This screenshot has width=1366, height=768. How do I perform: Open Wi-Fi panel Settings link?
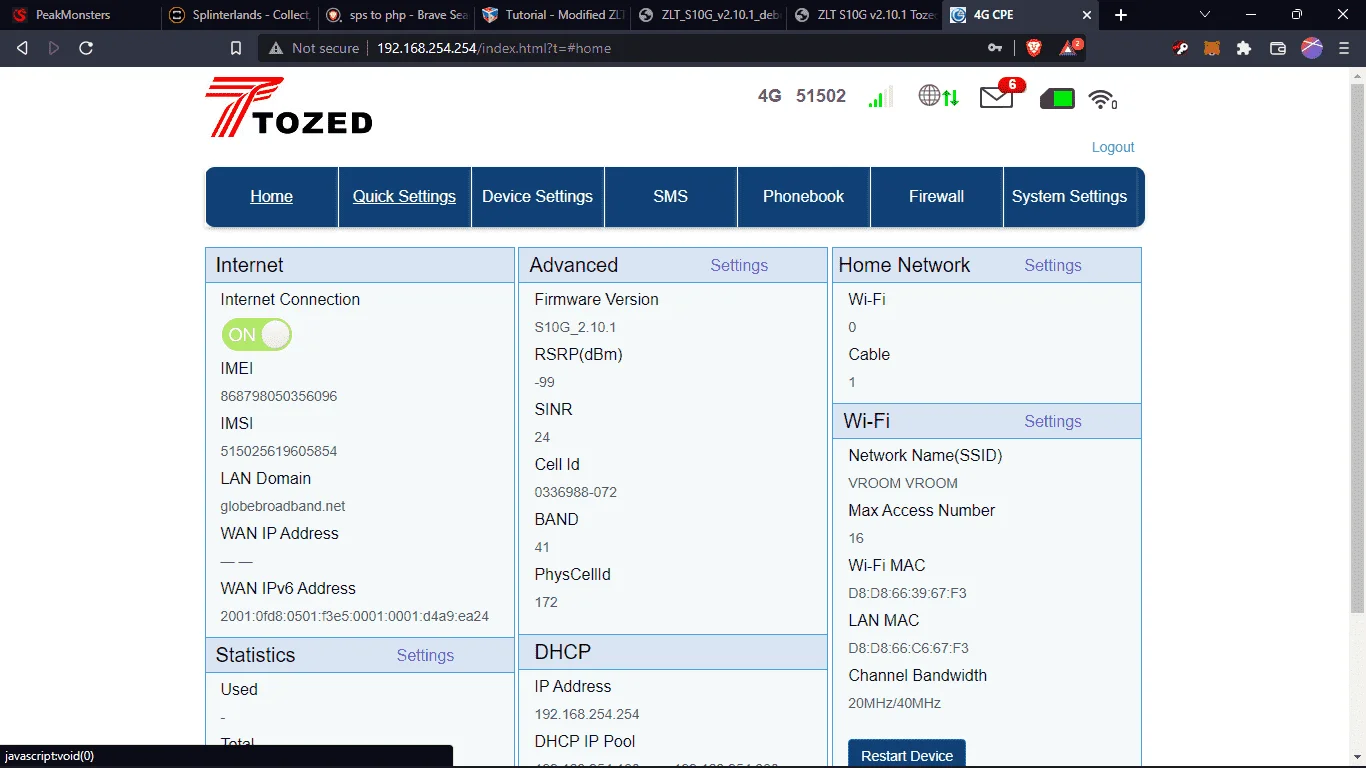point(1053,421)
